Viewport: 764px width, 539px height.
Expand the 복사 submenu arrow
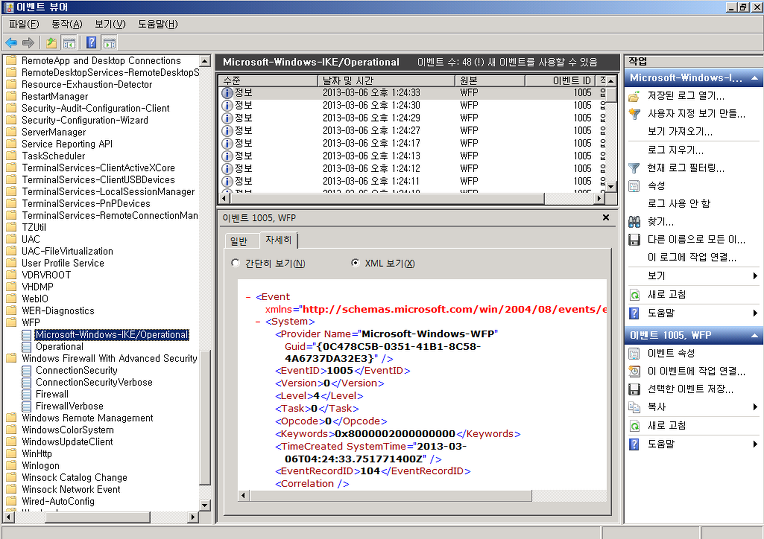point(755,407)
